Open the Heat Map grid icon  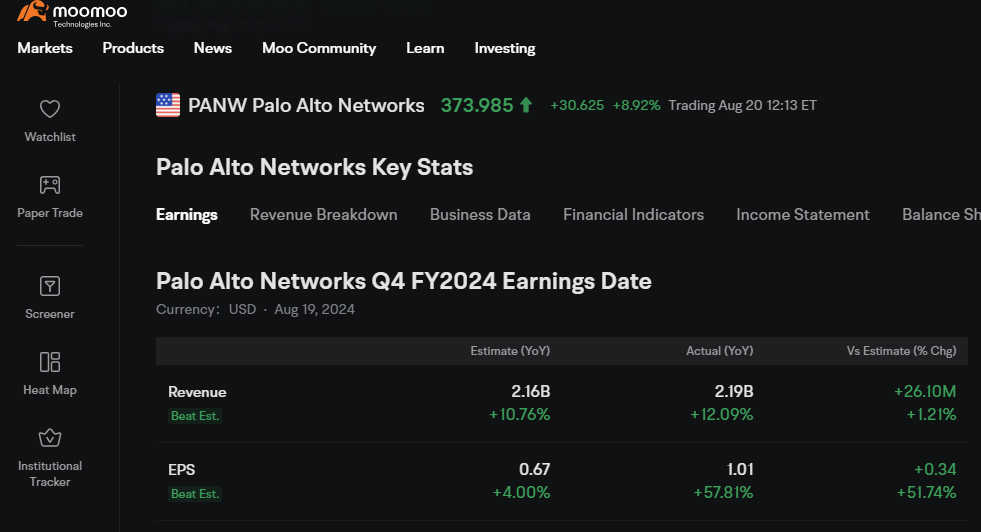[x=50, y=362]
